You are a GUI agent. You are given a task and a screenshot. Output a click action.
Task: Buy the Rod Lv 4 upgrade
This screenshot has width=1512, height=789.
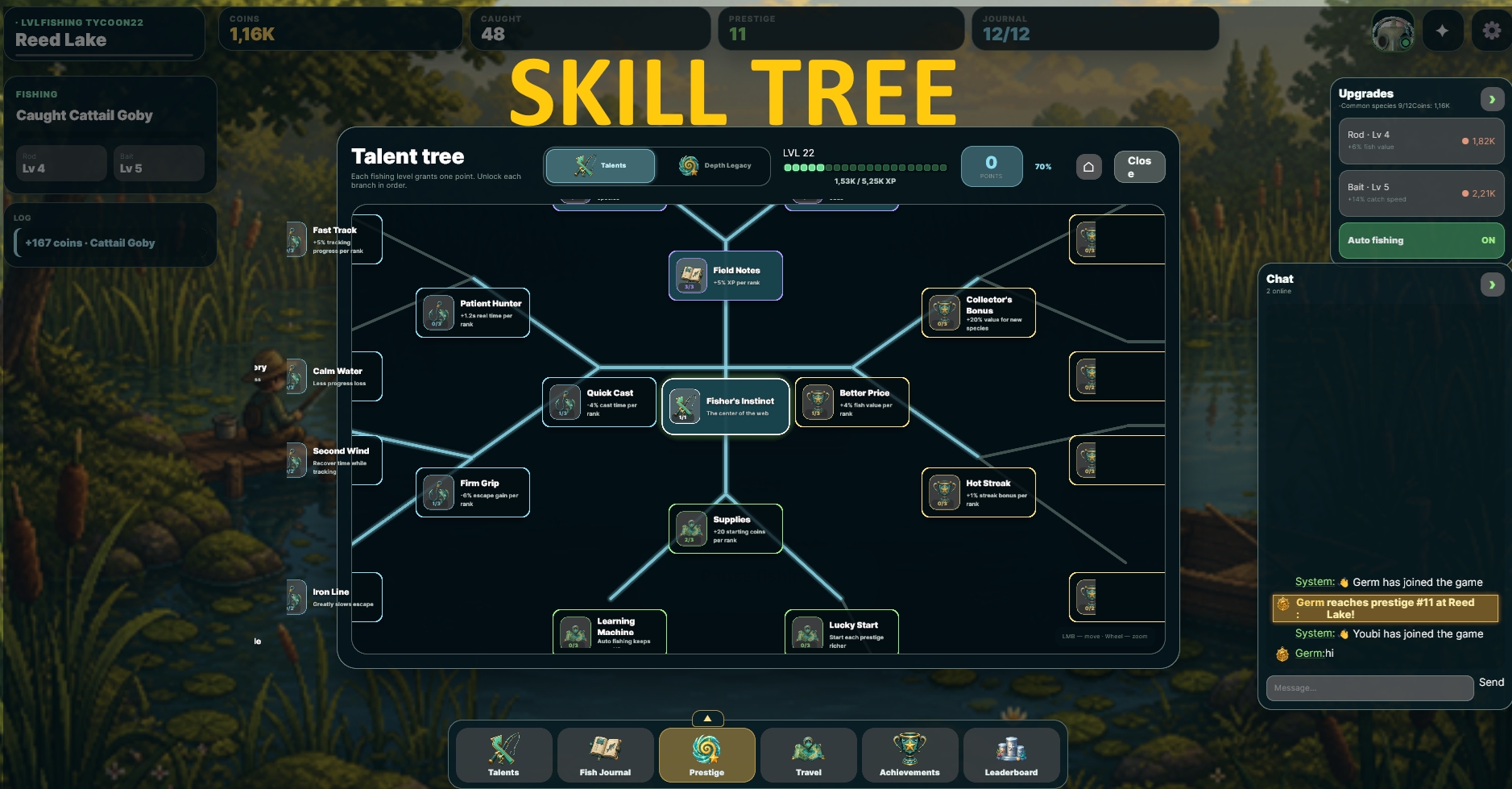pos(1421,141)
